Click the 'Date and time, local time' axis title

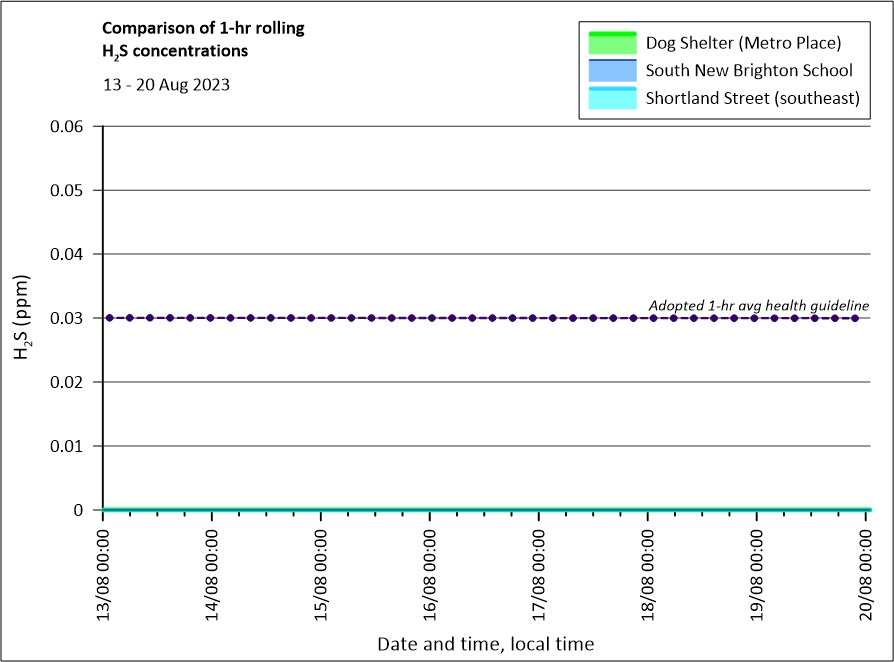click(x=485, y=644)
